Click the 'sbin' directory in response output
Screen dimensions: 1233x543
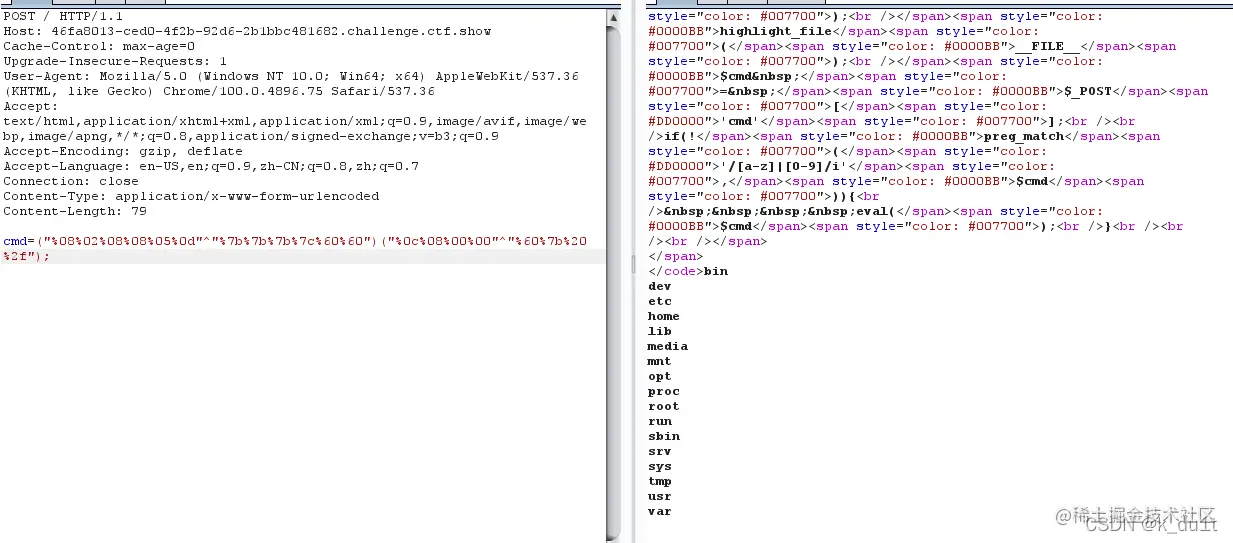point(664,436)
